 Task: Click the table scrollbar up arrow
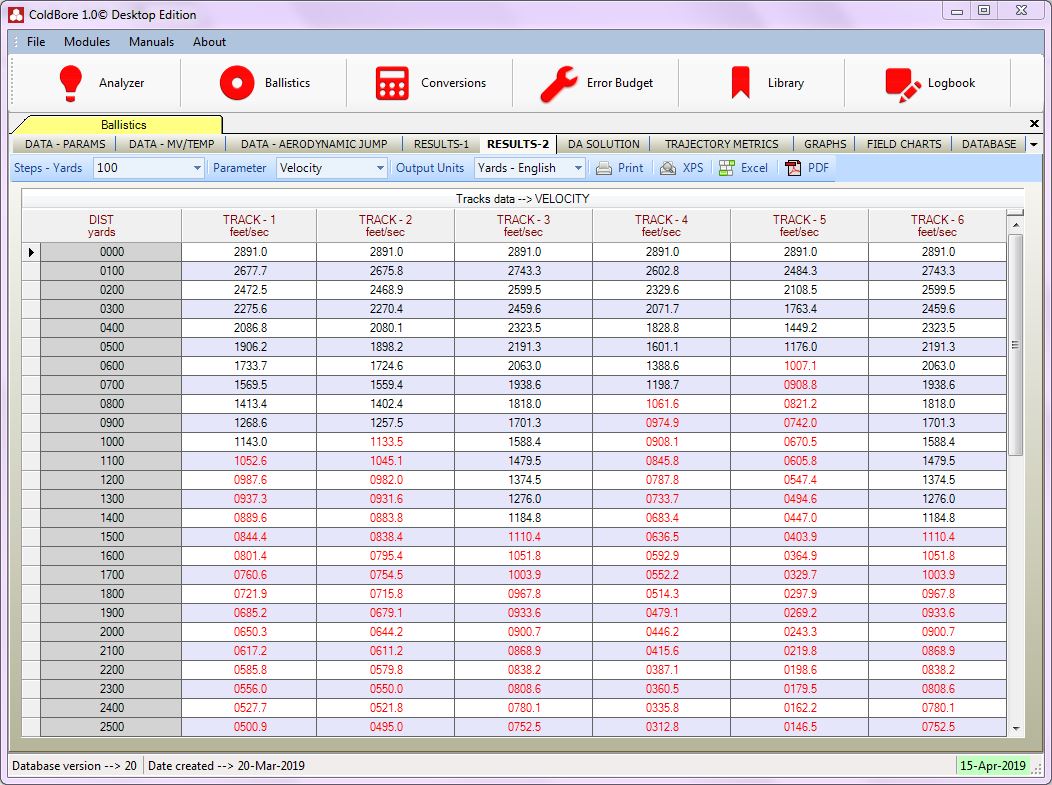(1016, 225)
